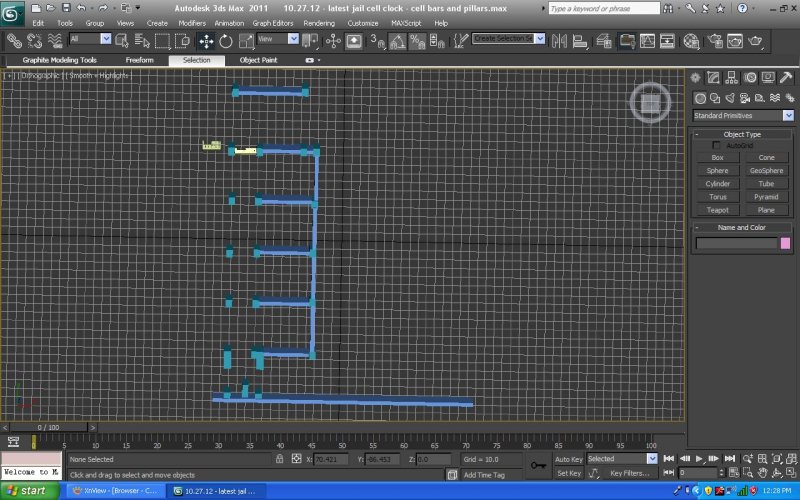
Task: Open the key mode Selected dropdown
Action: [x=652, y=459]
